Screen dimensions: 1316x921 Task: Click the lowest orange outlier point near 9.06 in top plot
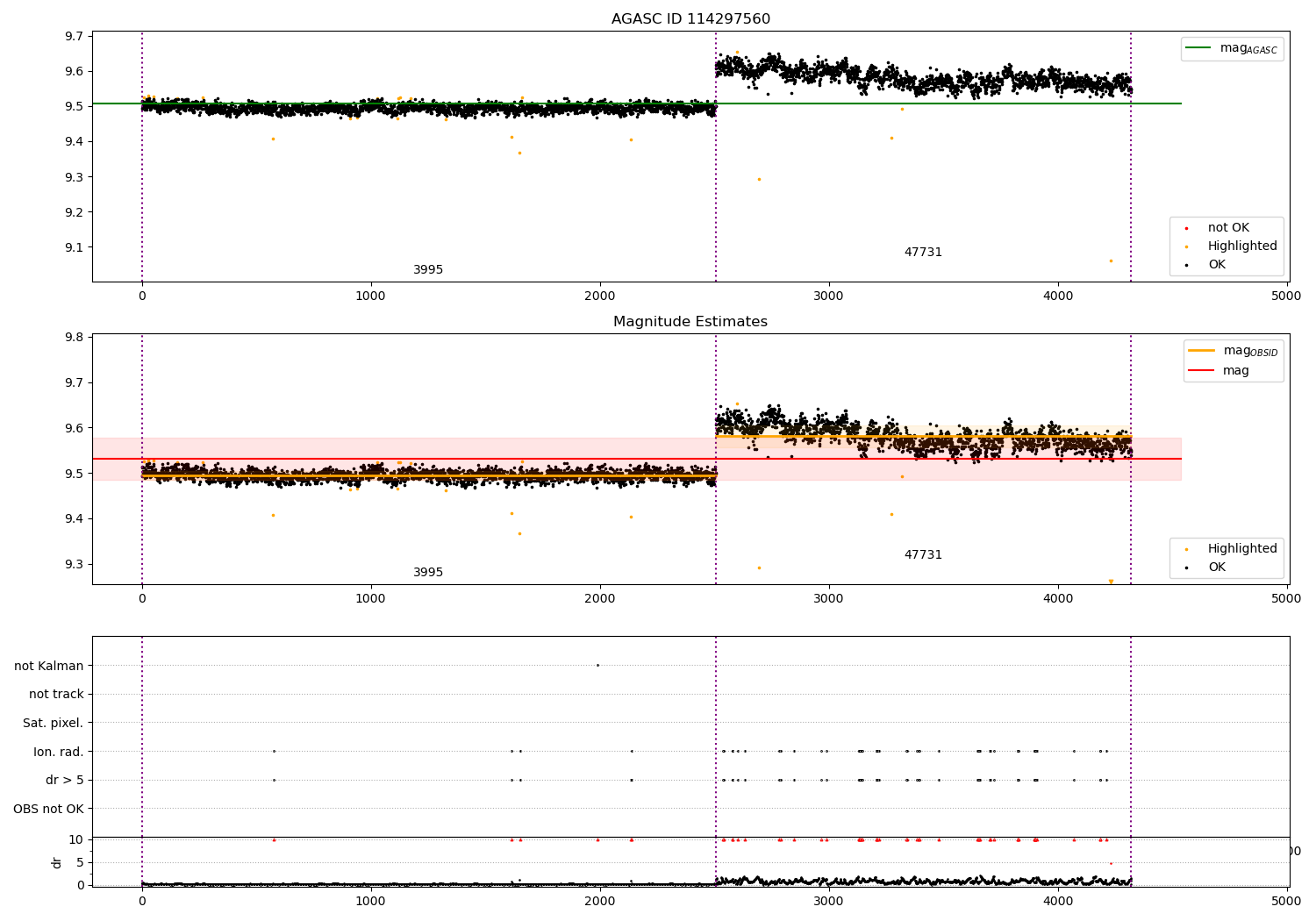pos(1111,261)
